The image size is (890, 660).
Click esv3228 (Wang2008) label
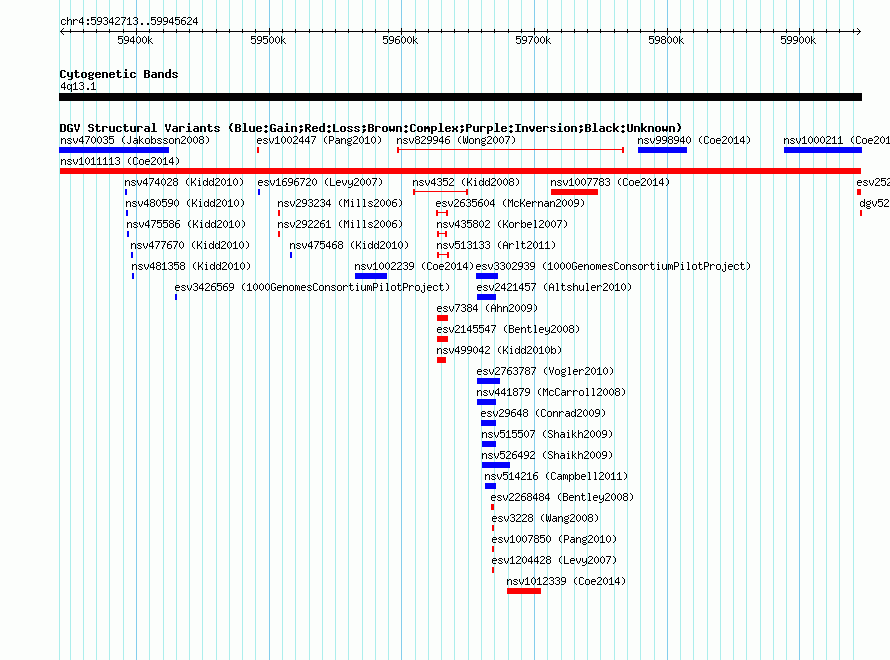[545, 518]
